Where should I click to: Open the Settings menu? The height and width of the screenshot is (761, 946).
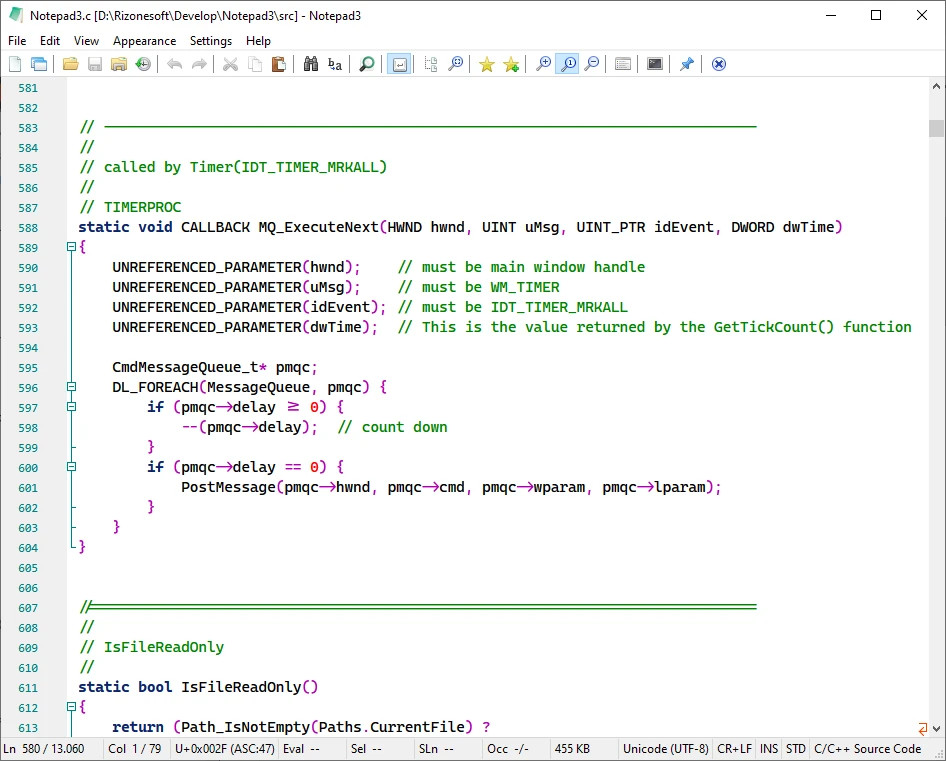[210, 41]
